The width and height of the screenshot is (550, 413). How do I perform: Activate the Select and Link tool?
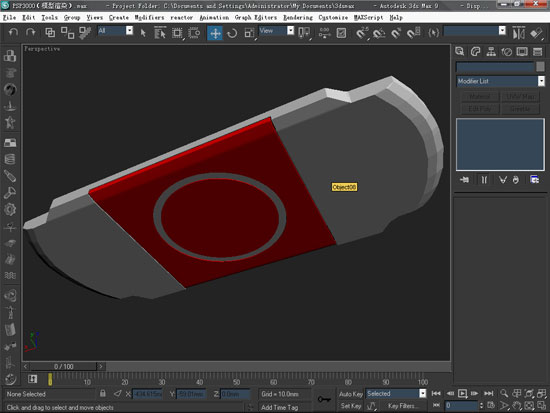tap(50, 33)
